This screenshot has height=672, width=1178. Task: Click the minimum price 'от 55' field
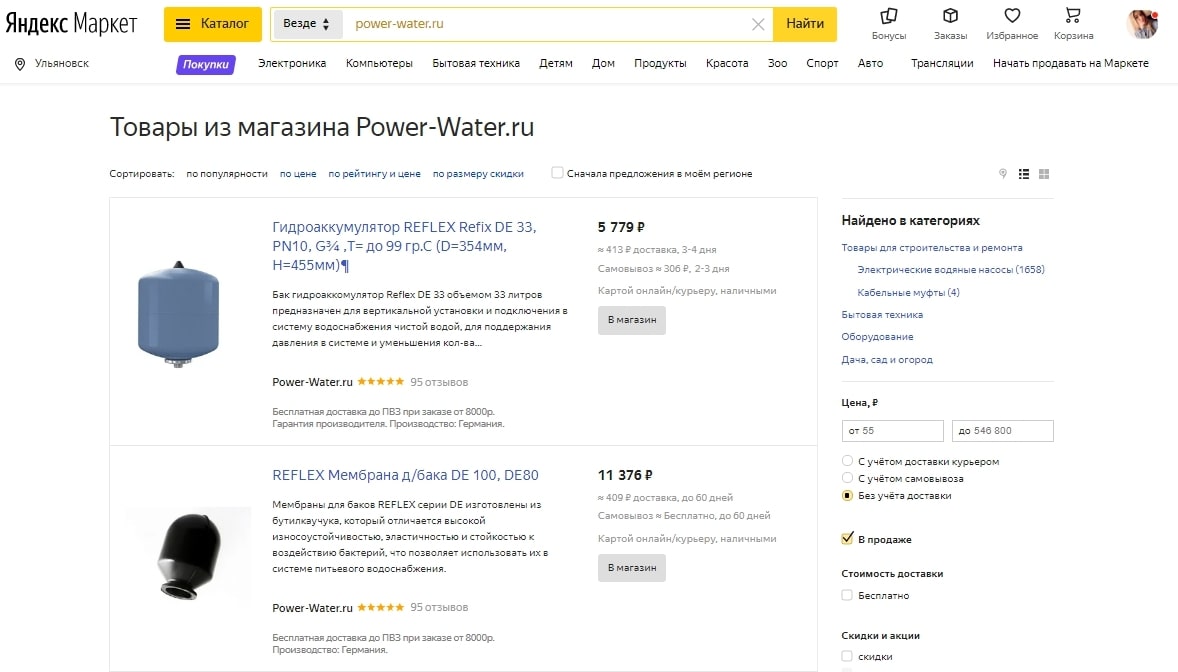click(893, 431)
